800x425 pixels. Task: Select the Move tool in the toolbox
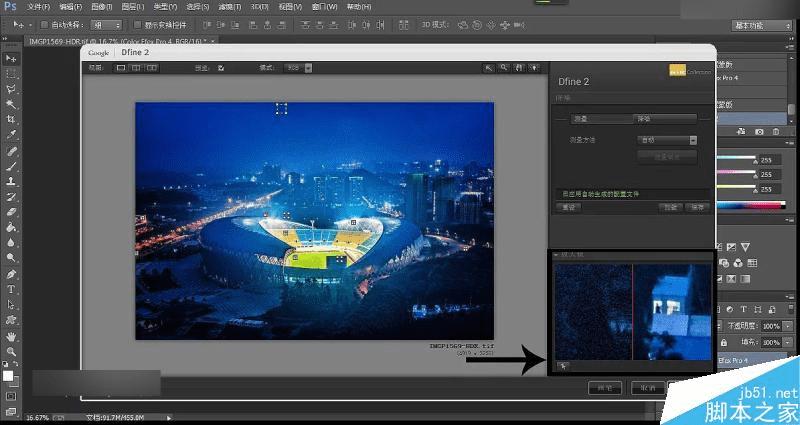pyautogui.click(x=11, y=58)
